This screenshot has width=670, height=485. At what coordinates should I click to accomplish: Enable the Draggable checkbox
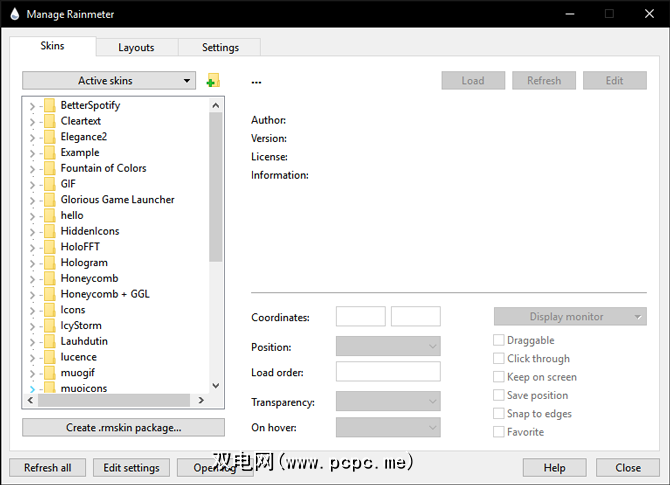[x=499, y=340]
